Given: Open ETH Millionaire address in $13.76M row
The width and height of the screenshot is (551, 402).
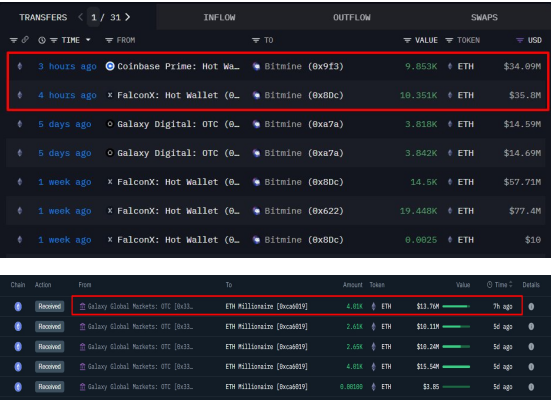Looking at the screenshot, I should 266,306.
